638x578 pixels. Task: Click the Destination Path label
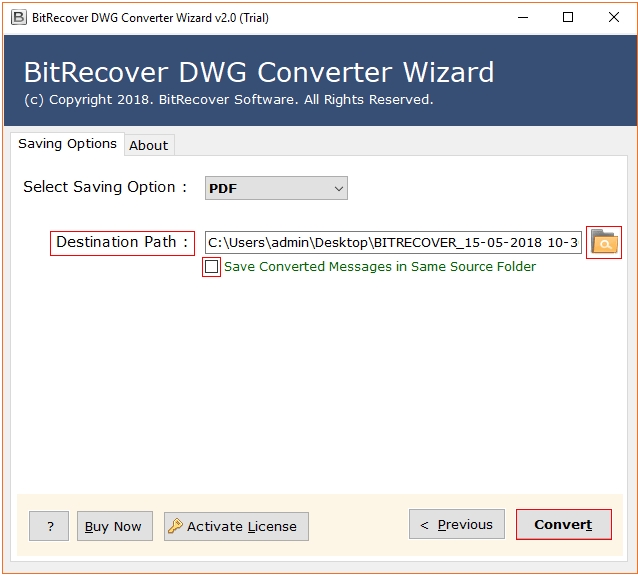coord(122,242)
